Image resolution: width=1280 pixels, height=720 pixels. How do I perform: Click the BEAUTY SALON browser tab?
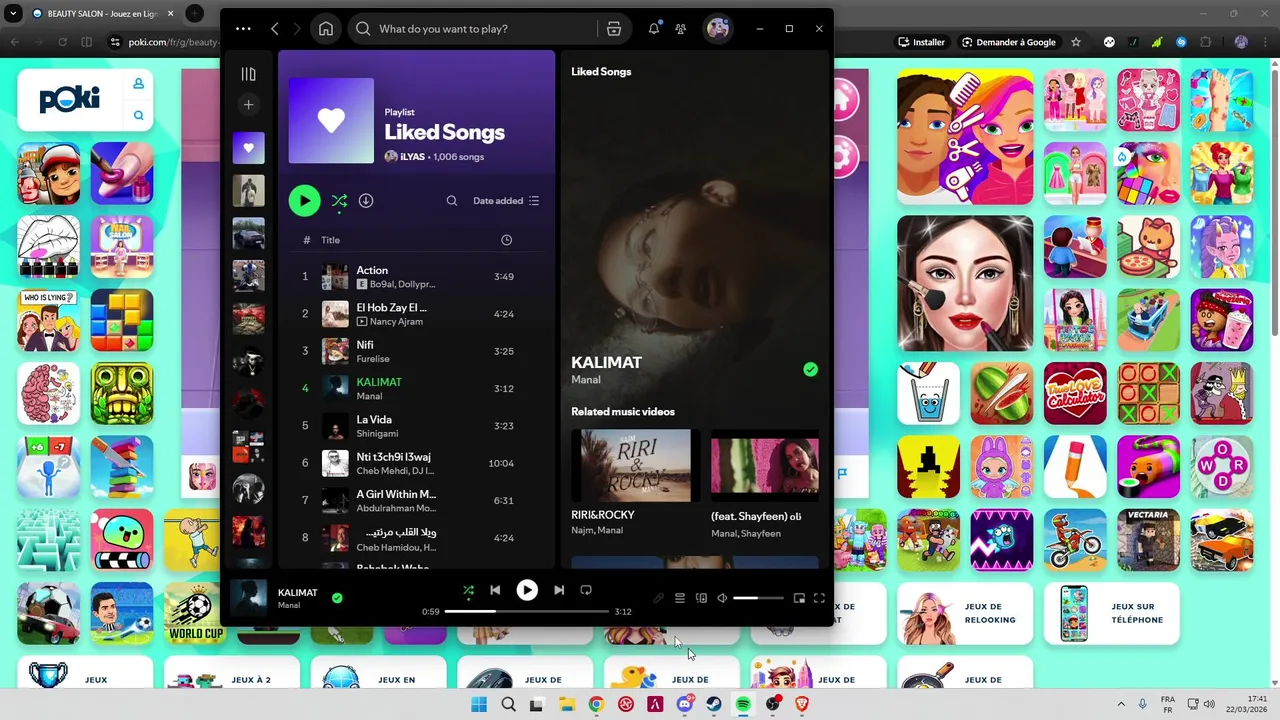pyautogui.click(x=101, y=13)
